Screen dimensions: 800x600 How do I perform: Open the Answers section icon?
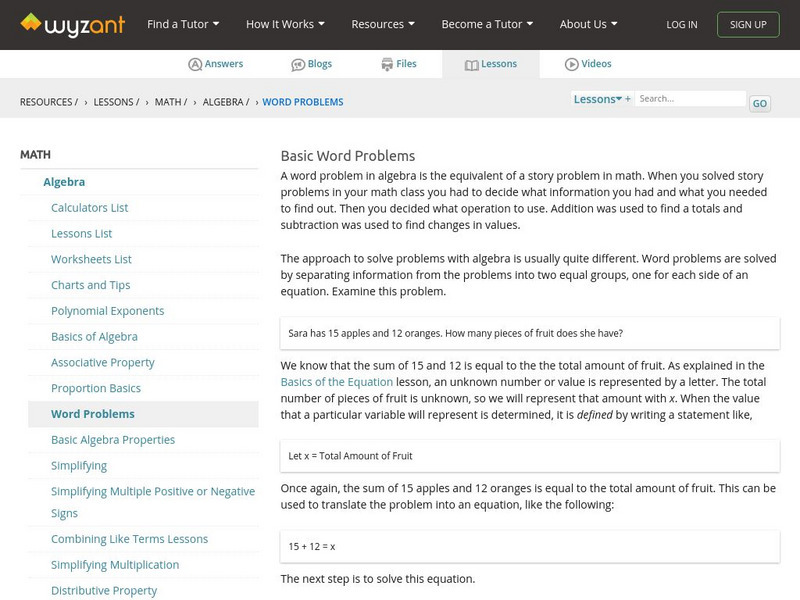click(195, 64)
